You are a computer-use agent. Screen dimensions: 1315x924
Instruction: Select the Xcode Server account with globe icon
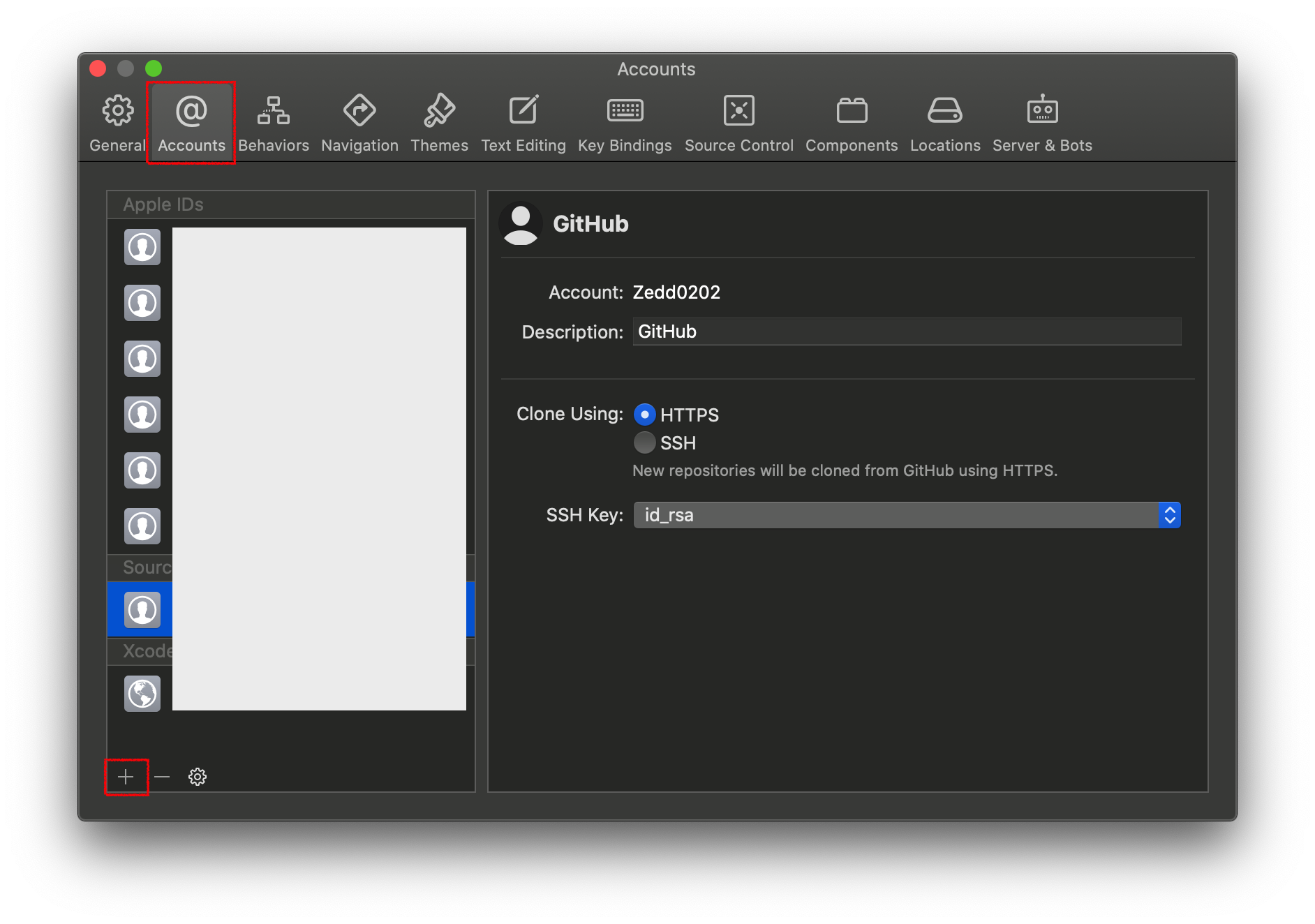click(x=291, y=693)
